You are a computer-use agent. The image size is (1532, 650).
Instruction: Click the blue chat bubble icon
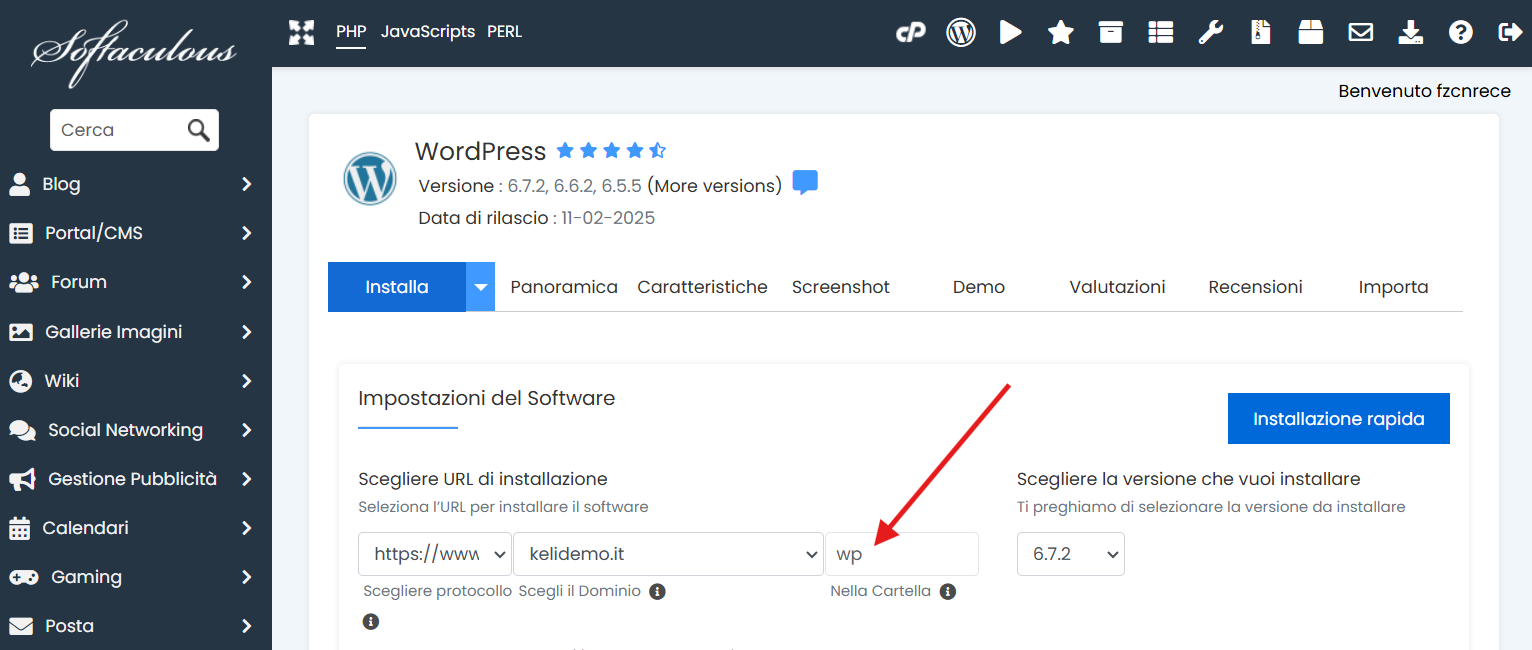pos(805,184)
